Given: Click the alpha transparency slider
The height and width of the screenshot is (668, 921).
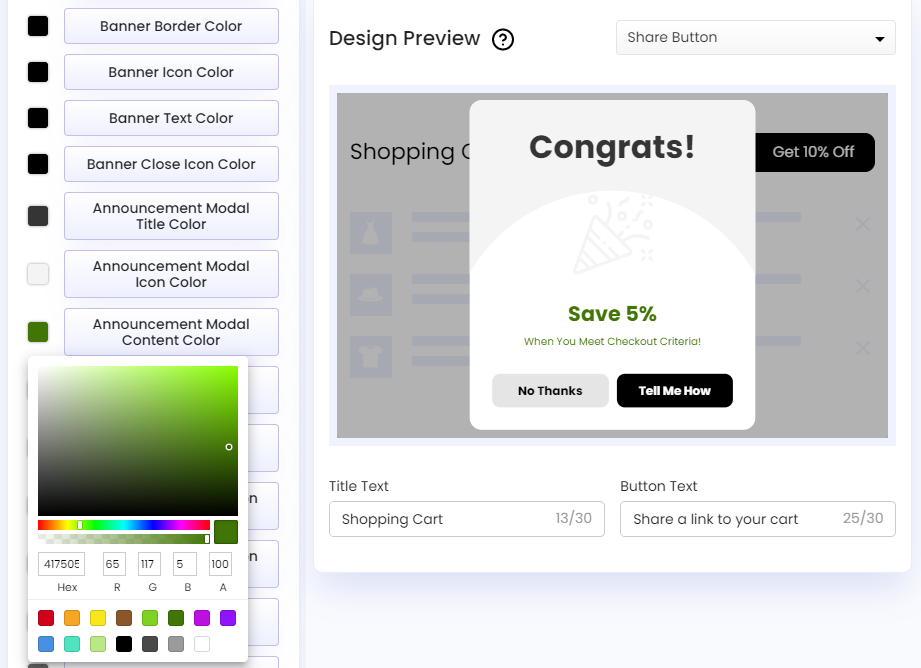Looking at the screenshot, I should (x=123, y=538).
